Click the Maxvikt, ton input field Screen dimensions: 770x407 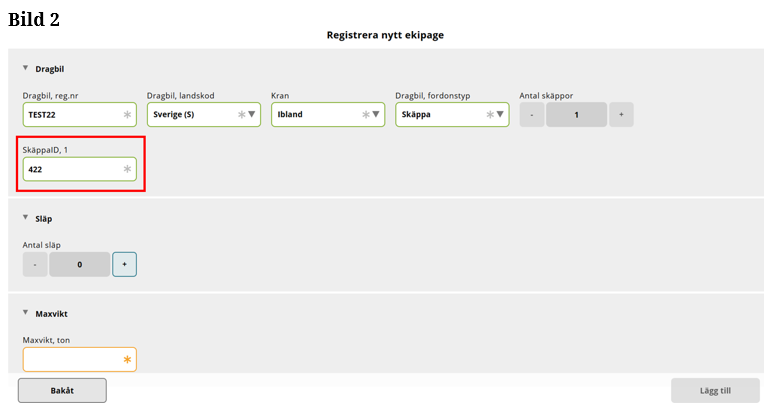tap(70, 359)
